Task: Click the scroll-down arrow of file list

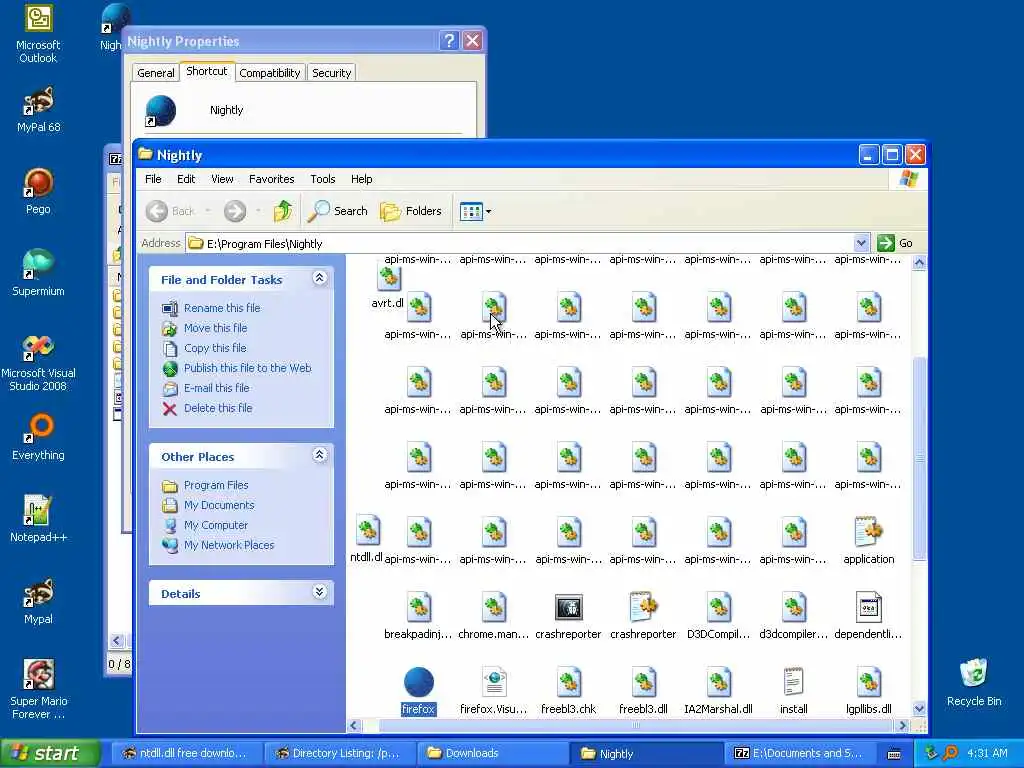Action: click(919, 709)
